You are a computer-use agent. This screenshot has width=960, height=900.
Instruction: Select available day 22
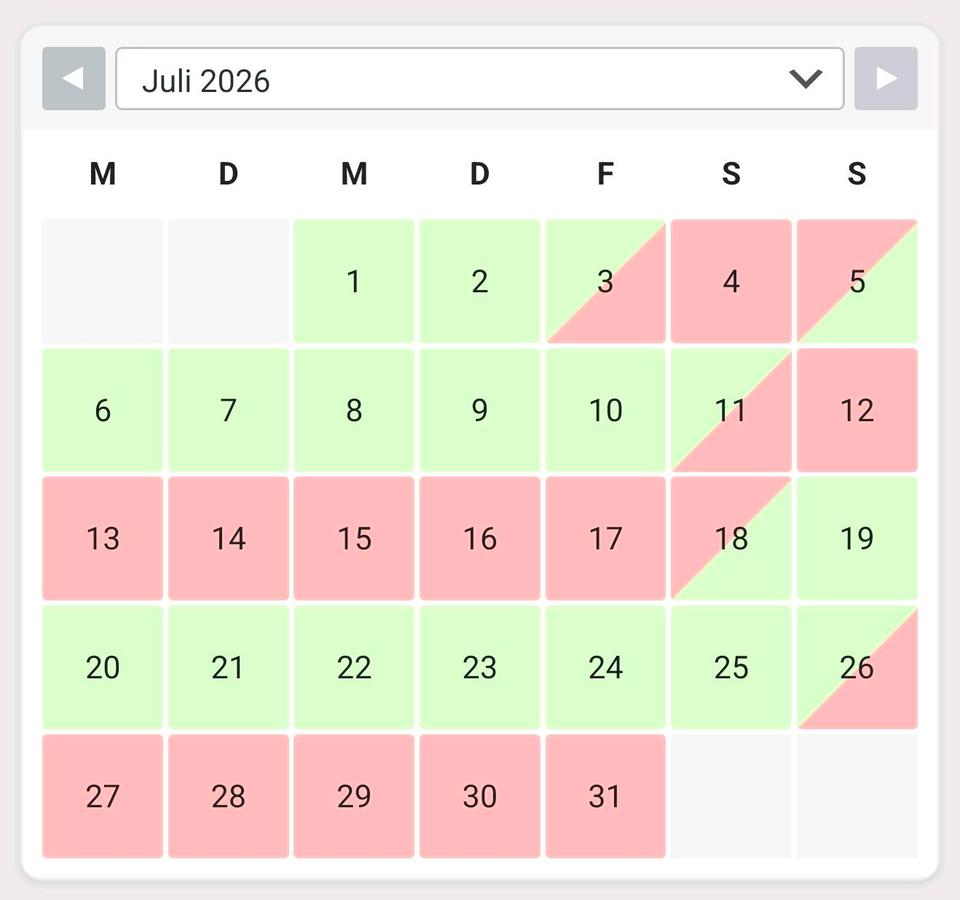tap(353, 667)
